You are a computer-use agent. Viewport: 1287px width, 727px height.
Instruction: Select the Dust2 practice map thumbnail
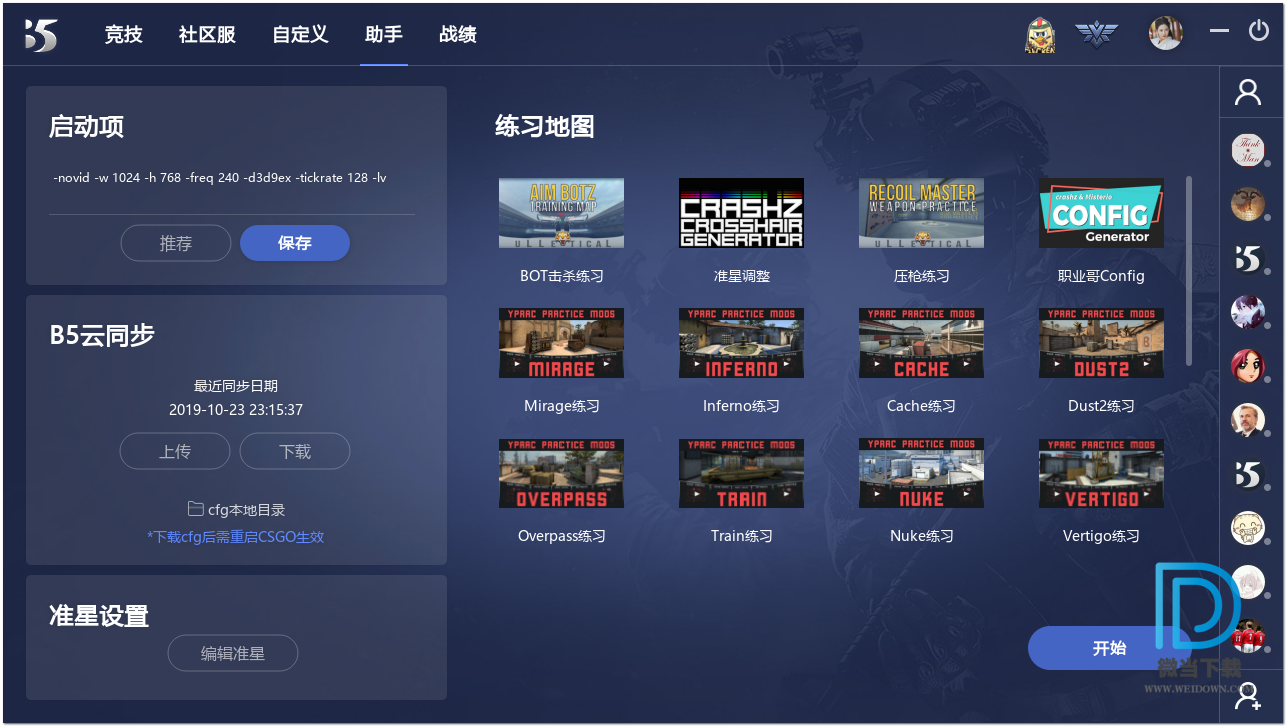point(1101,343)
